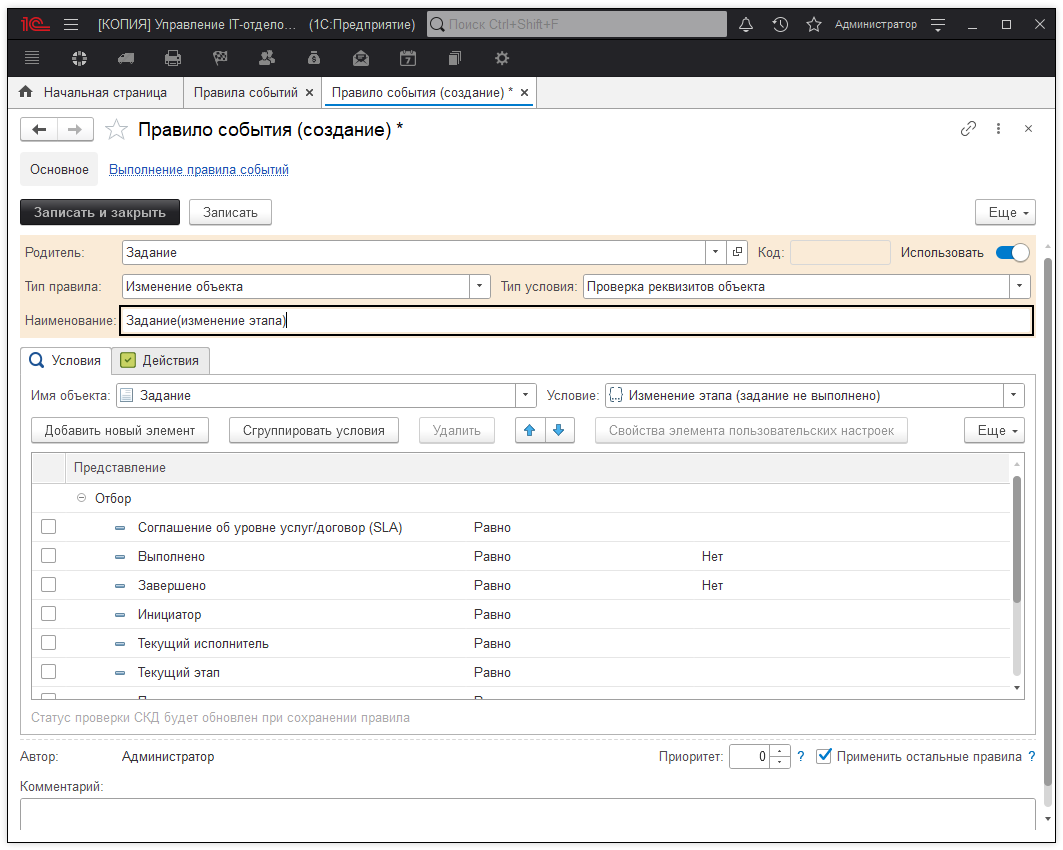Open the history clock icon

[x=780, y=24]
